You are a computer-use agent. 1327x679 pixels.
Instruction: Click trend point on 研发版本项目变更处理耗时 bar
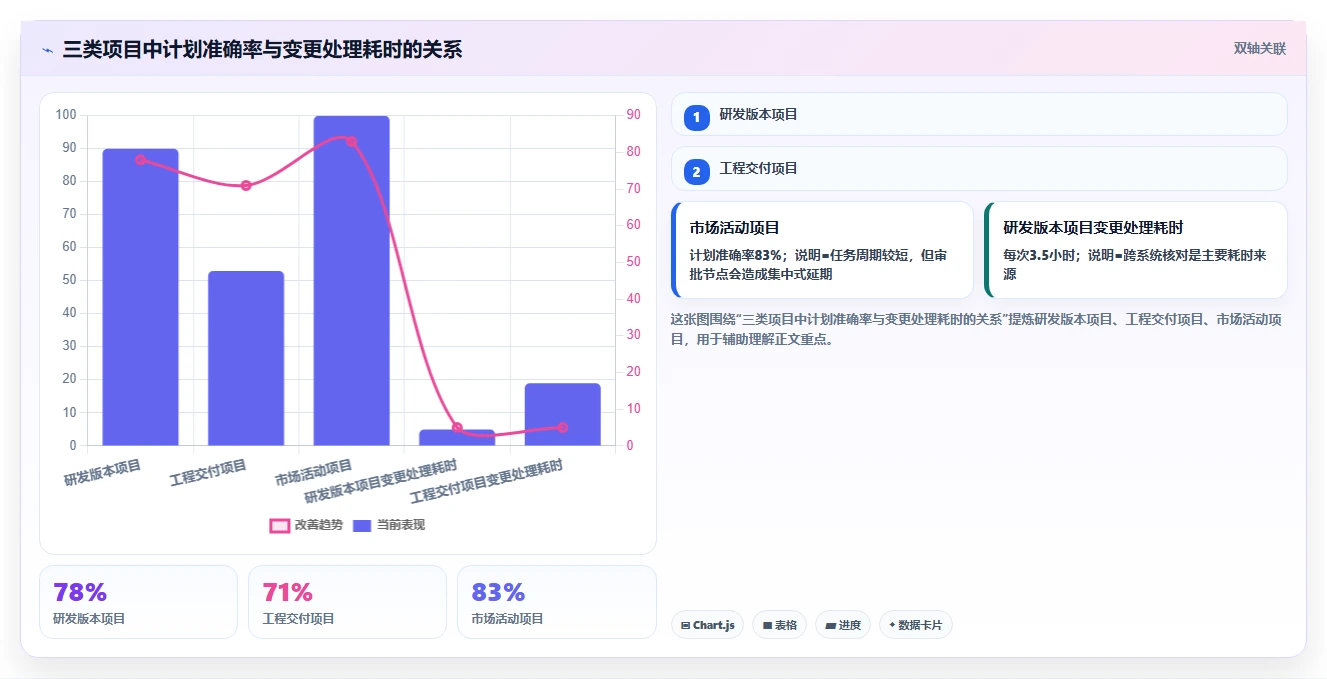pyautogui.click(x=457, y=427)
